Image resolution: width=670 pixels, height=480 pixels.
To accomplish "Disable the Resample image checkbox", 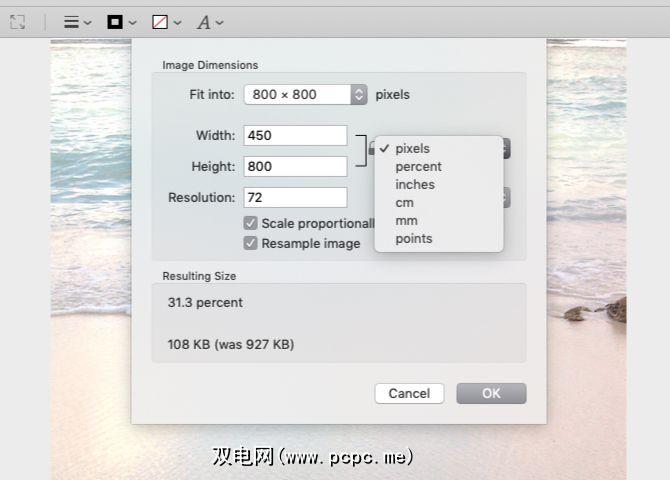I will pyautogui.click(x=251, y=243).
